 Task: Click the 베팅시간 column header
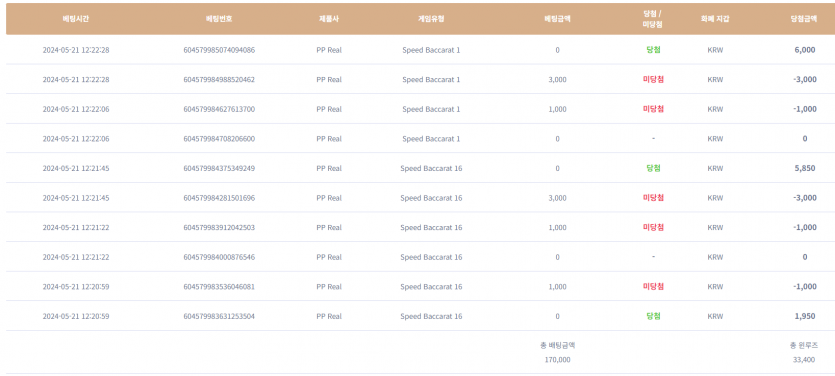[76, 19]
